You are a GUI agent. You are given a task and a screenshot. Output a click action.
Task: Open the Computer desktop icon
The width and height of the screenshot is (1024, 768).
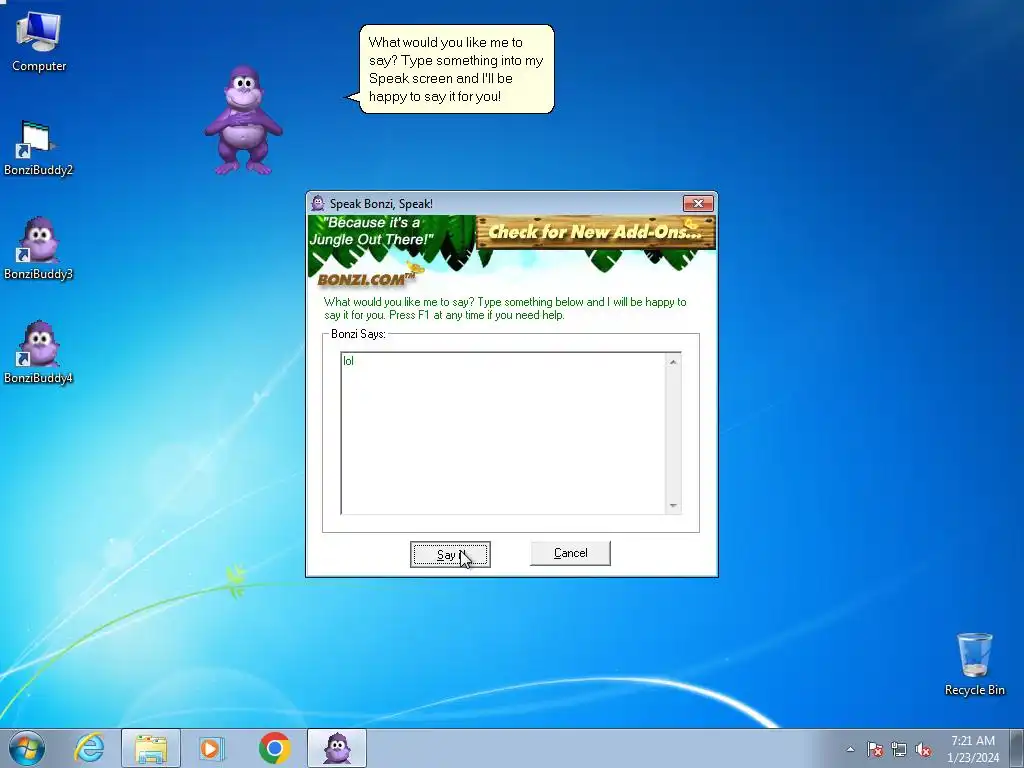39,42
